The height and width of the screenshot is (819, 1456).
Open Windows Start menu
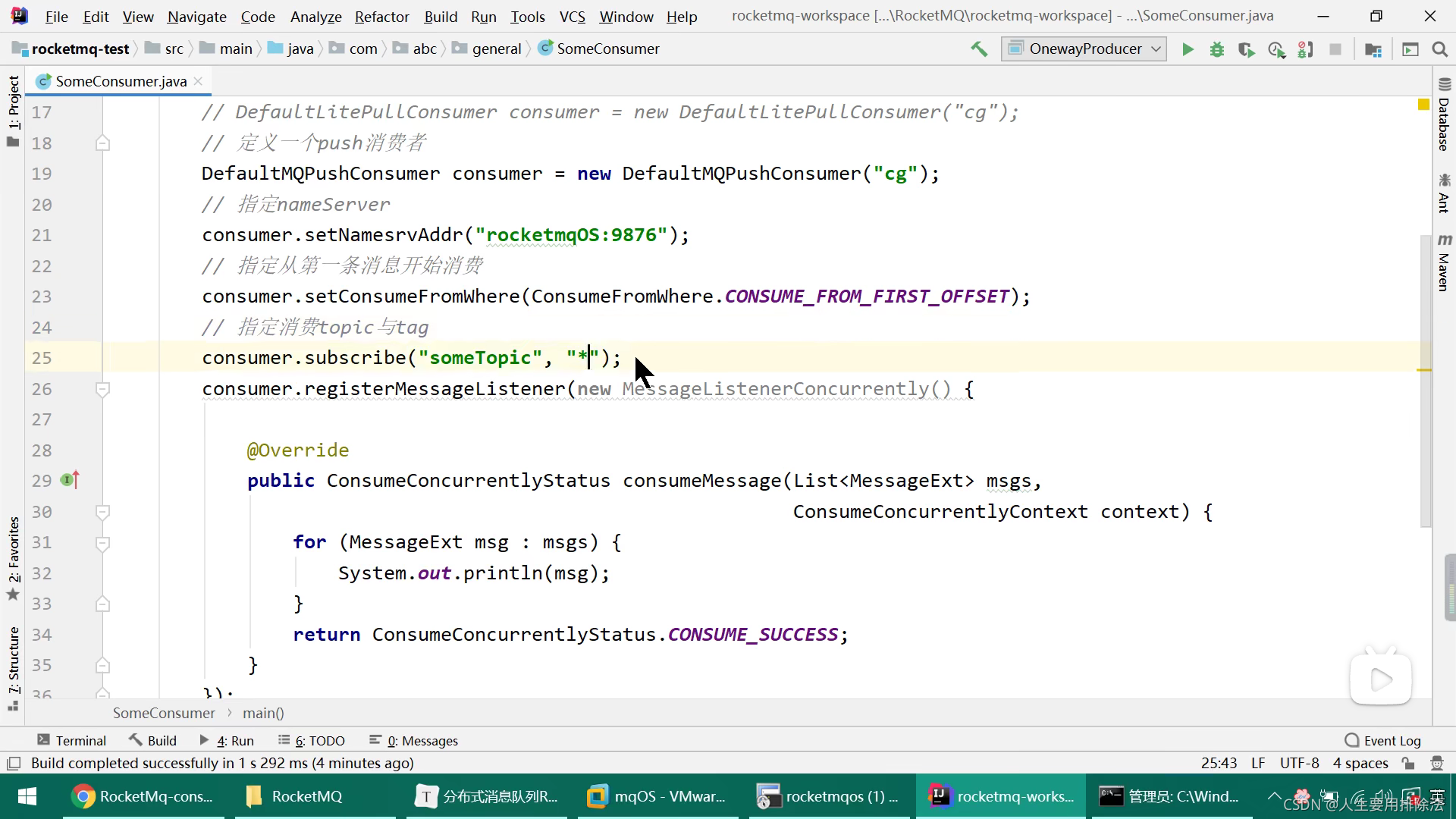pos(27,796)
